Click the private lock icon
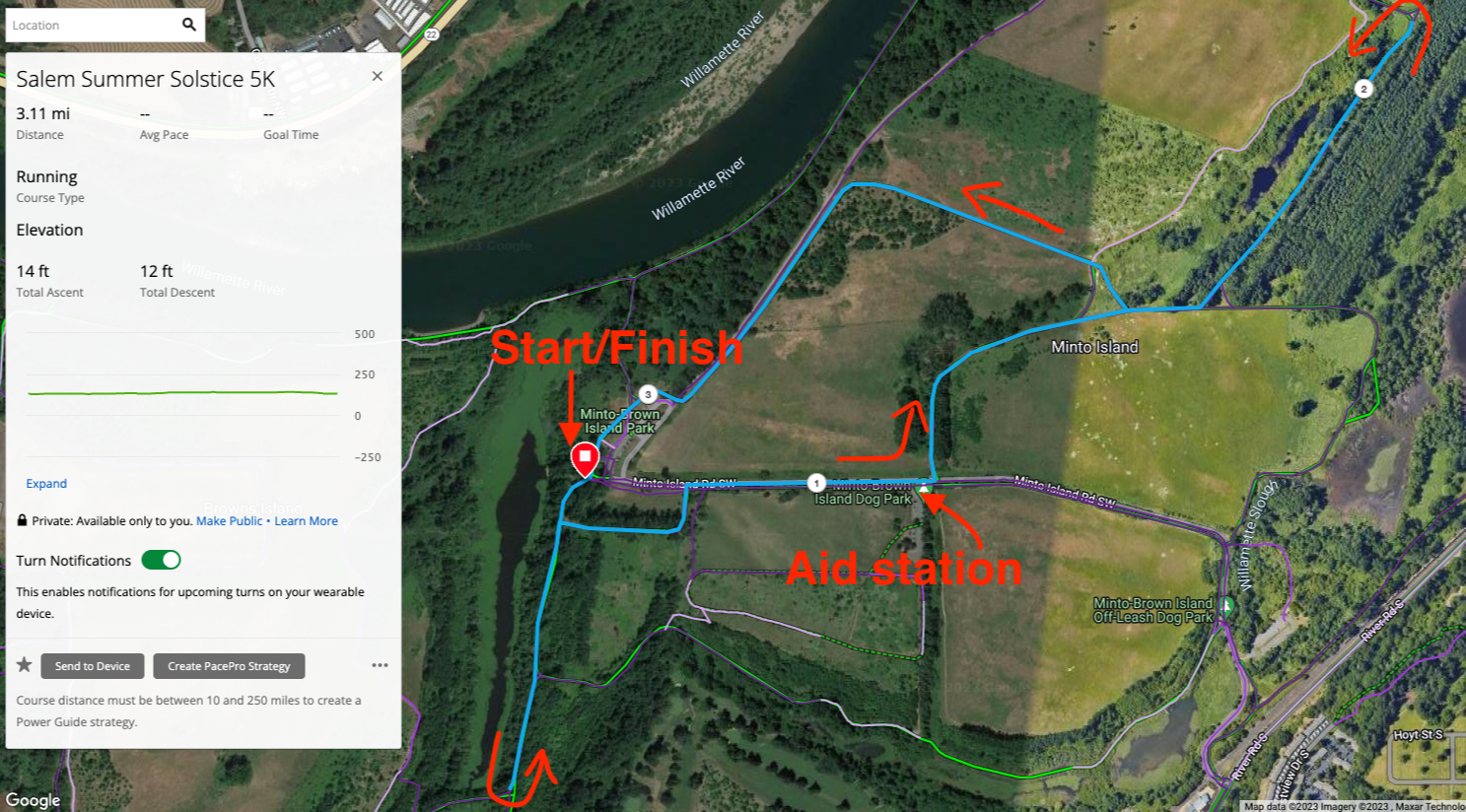 point(22,520)
